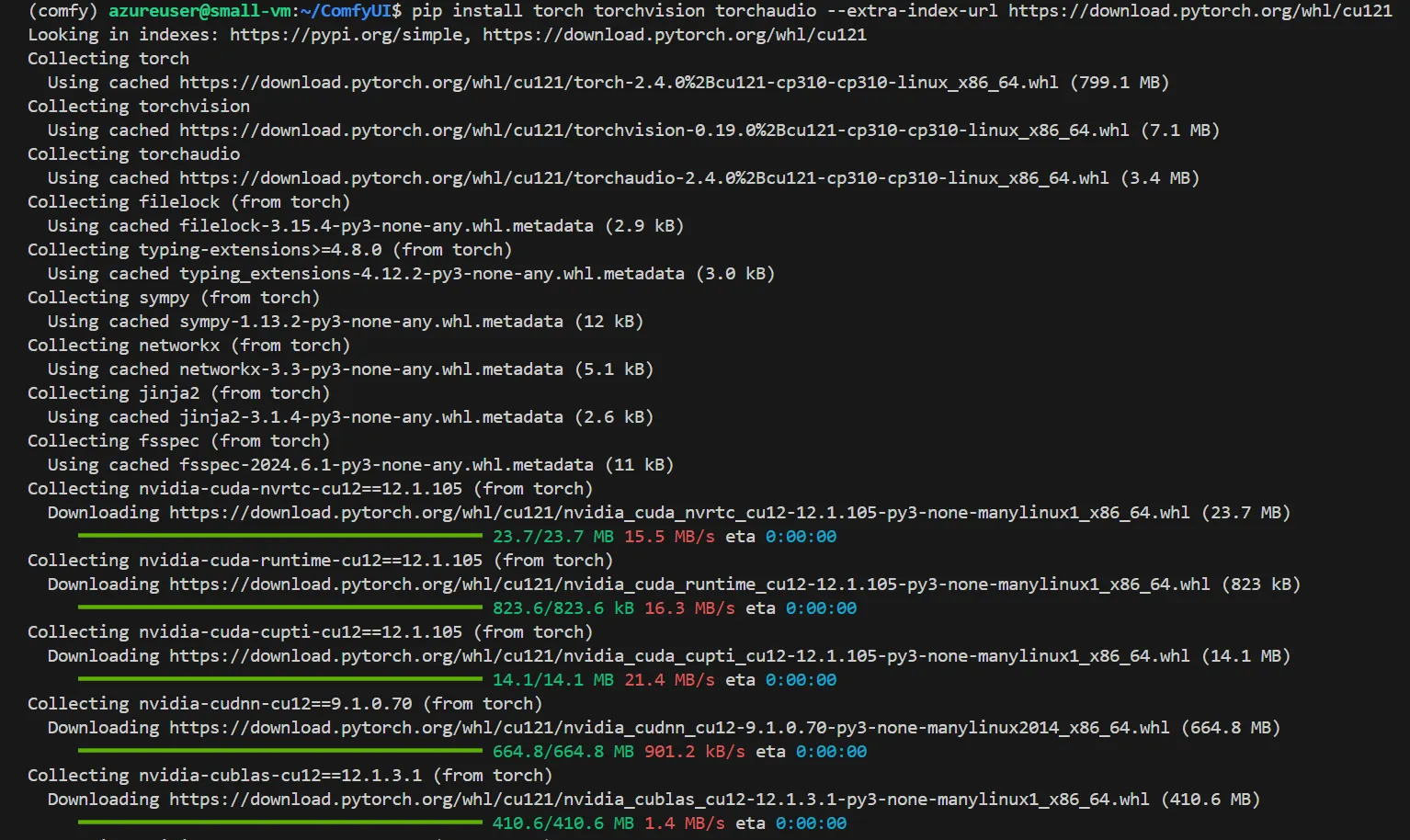The width and height of the screenshot is (1410, 840).
Task: Click the '901.2 kB/s' download speed
Action: 695,752
